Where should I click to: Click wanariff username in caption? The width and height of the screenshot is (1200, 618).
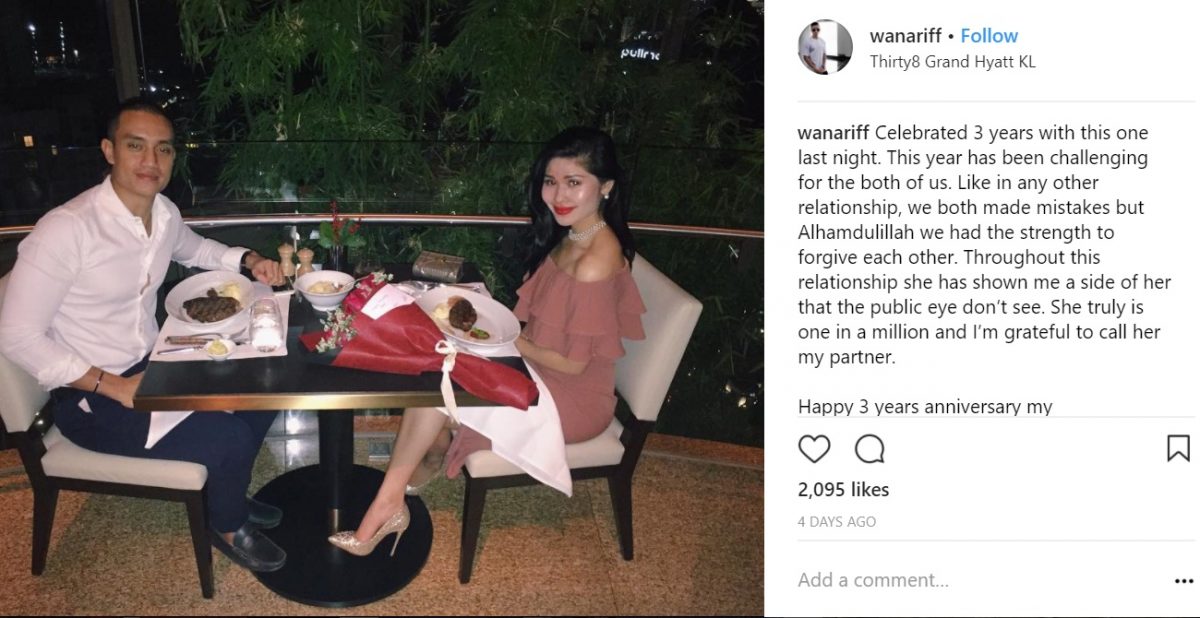834,133
